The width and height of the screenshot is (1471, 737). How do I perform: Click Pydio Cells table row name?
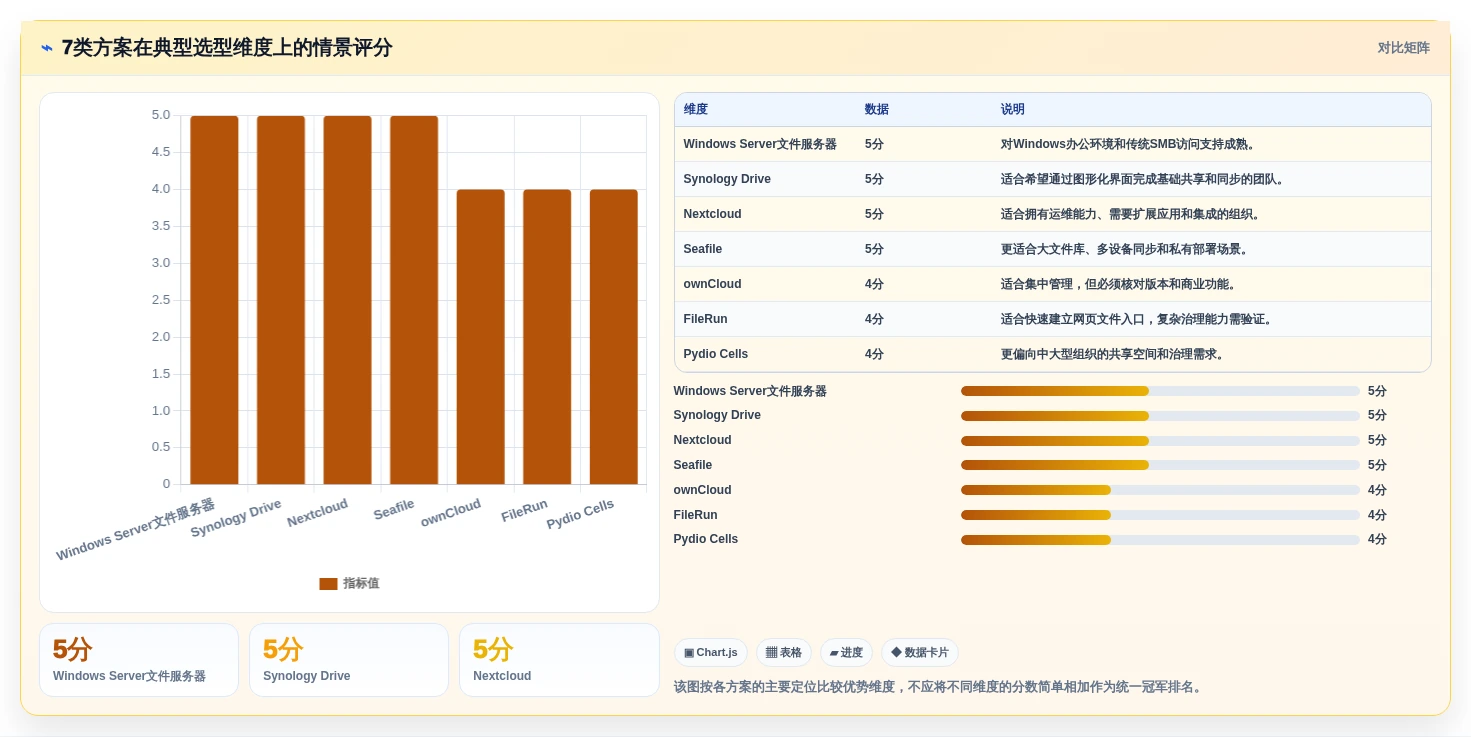tap(716, 354)
